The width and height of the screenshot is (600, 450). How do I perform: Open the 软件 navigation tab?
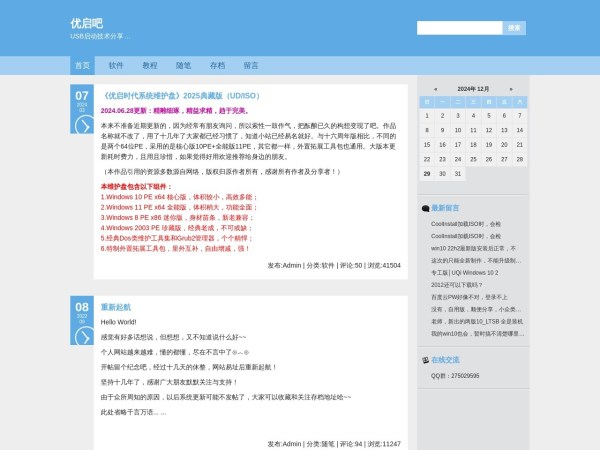pos(116,65)
